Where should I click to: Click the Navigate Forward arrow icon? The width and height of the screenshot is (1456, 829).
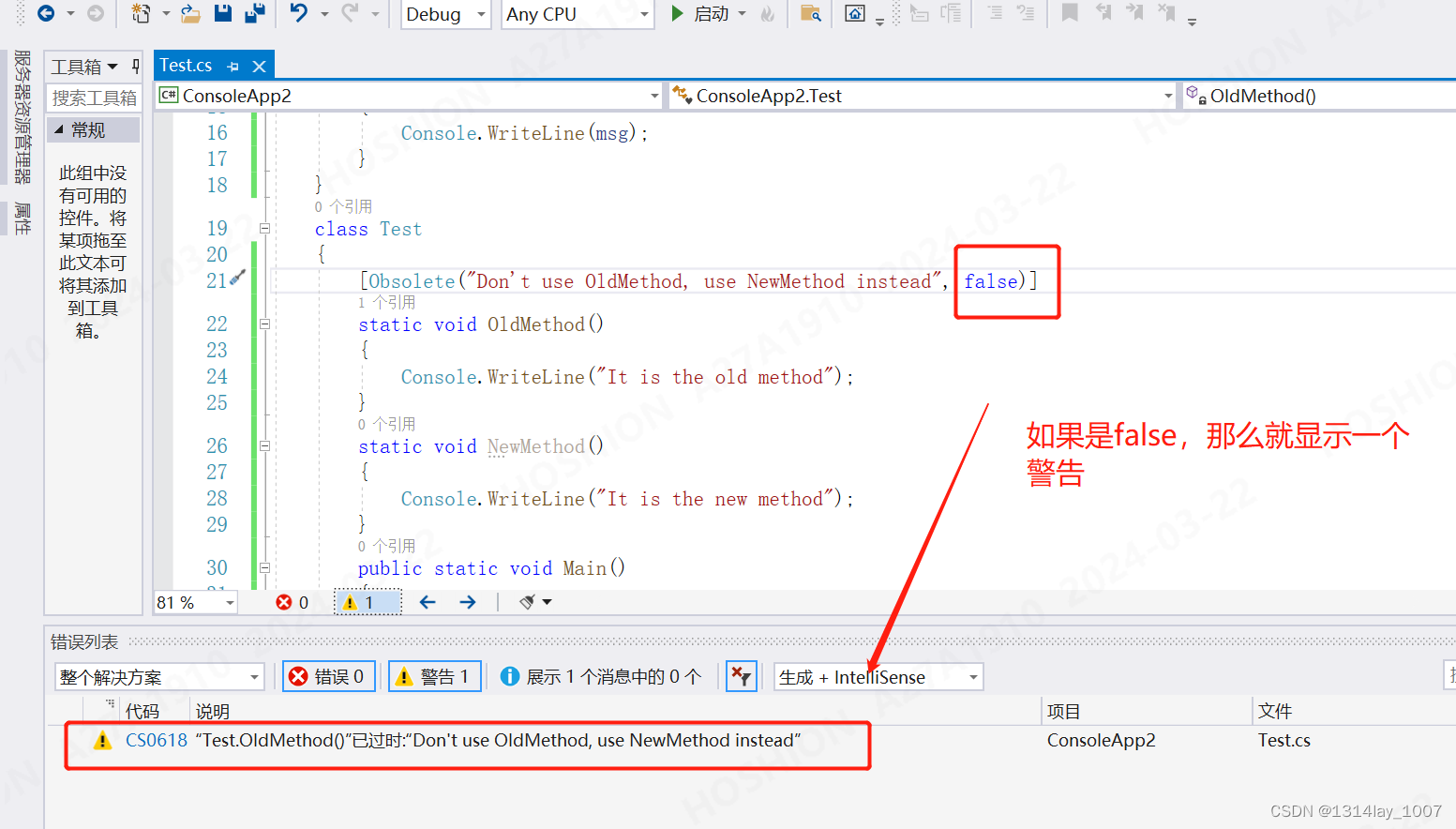[96, 13]
